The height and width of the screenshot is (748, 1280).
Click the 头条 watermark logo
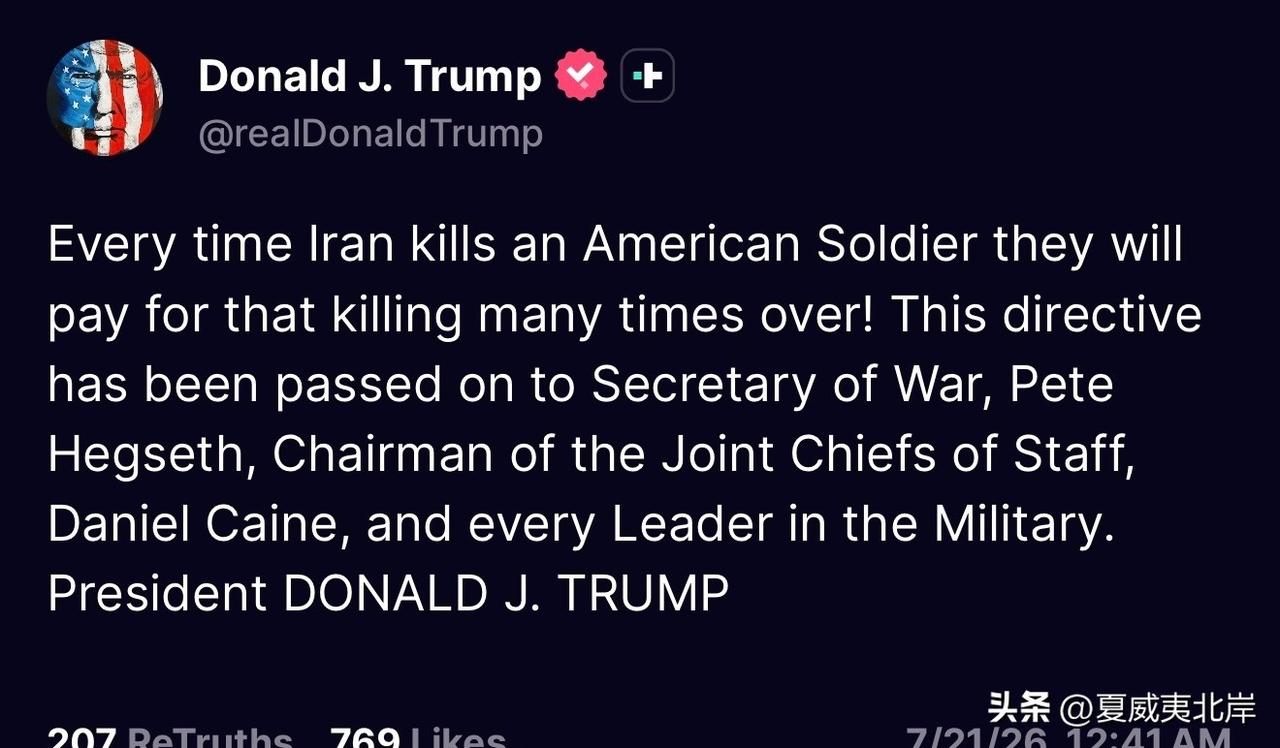pyautogui.click(x=1019, y=708)
